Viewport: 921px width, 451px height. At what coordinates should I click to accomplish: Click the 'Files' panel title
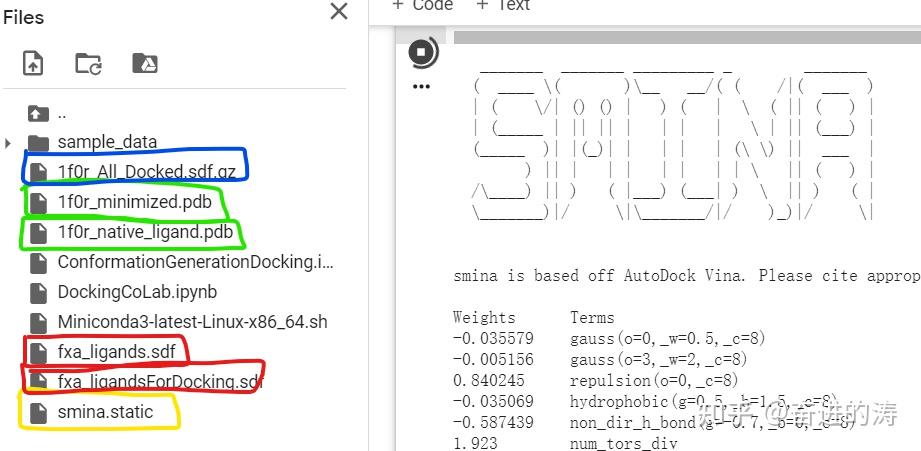tap(23, 17)
